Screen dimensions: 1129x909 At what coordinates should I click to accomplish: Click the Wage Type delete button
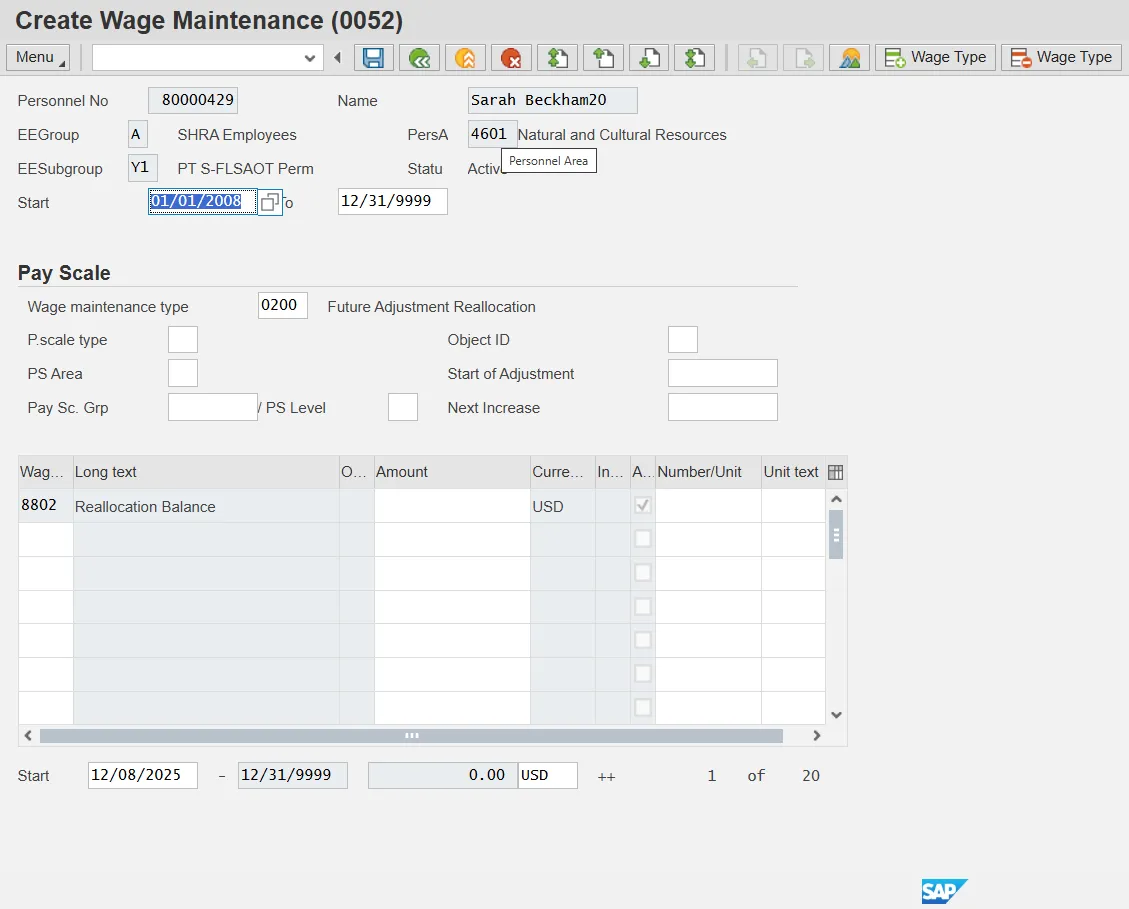pyautogui.click(x=1061, y=58)
